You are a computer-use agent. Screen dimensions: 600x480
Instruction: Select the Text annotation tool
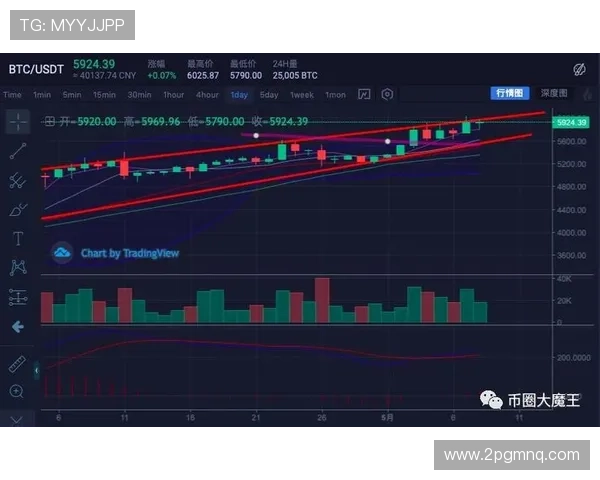(18, 238)
